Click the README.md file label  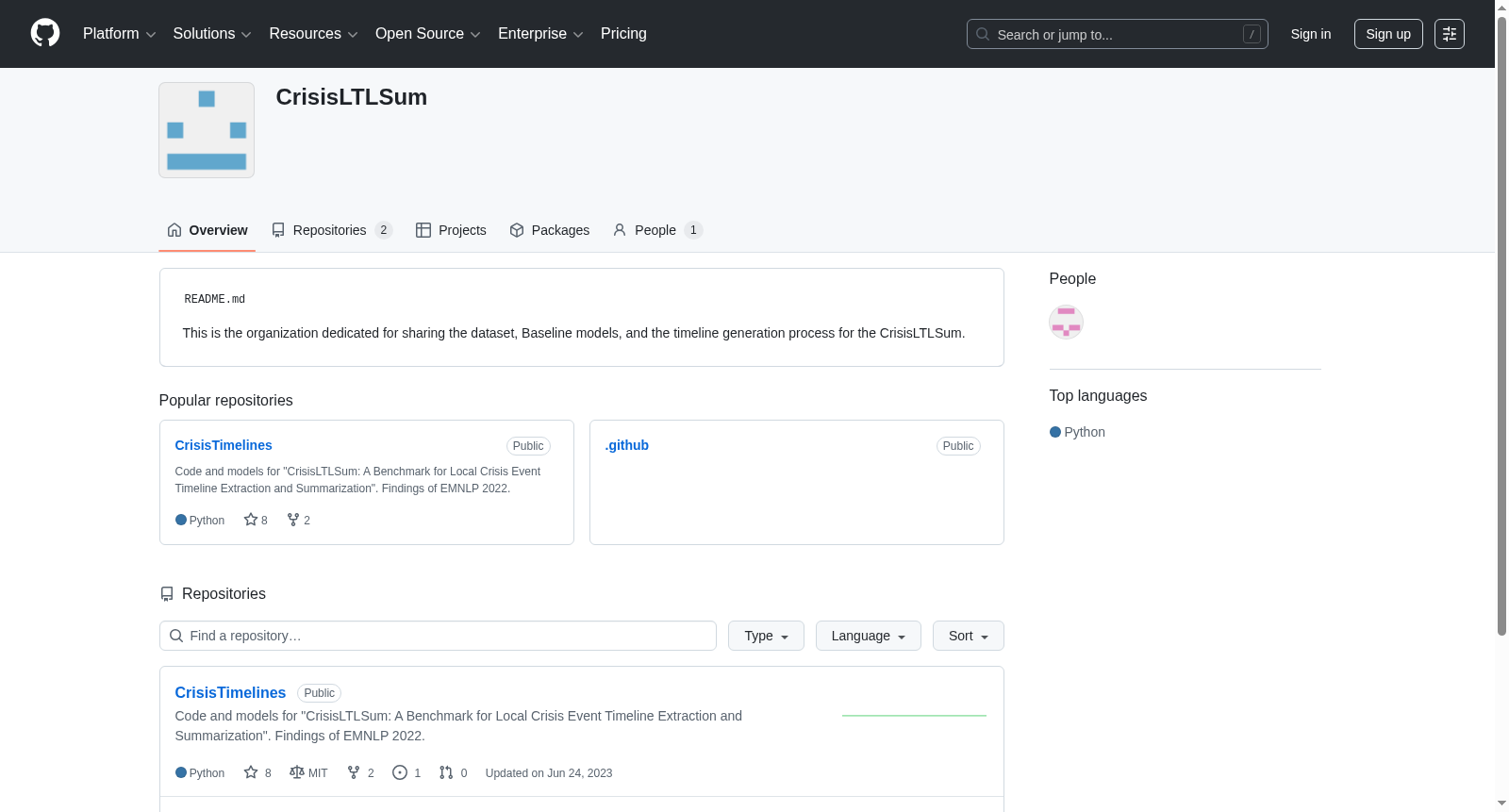tap(215, 299)
